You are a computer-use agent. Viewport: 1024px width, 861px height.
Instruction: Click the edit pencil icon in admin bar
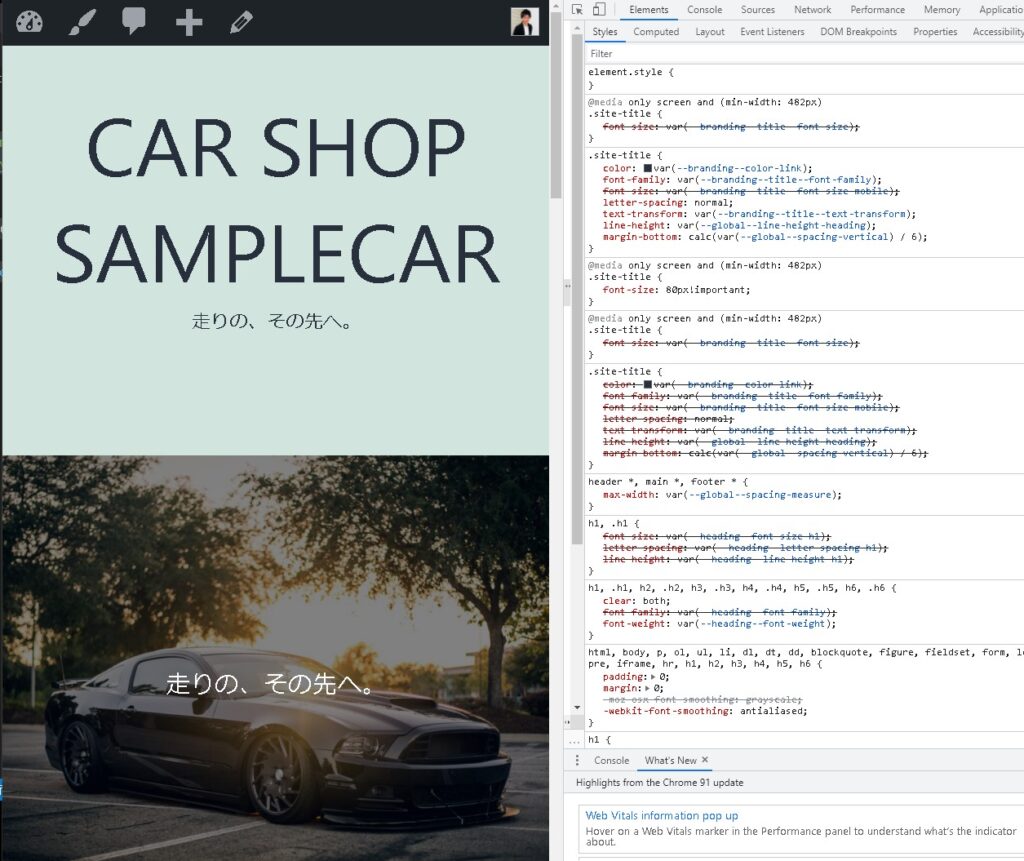click(241, 21)
